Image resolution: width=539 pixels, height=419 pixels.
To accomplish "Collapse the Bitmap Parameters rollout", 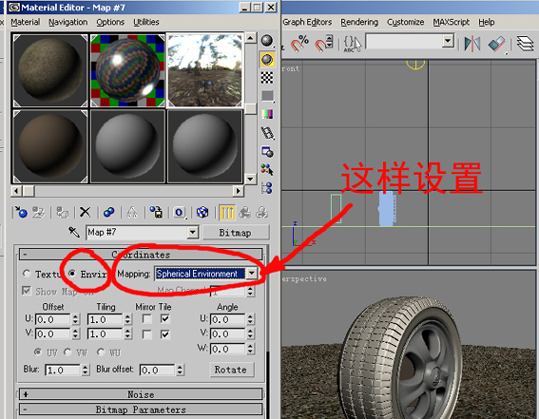I will 141,409.
